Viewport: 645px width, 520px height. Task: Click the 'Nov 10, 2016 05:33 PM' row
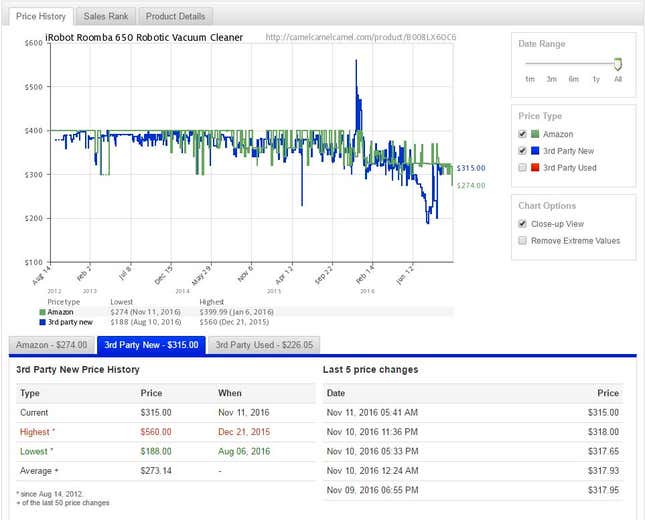click(473, 451)
